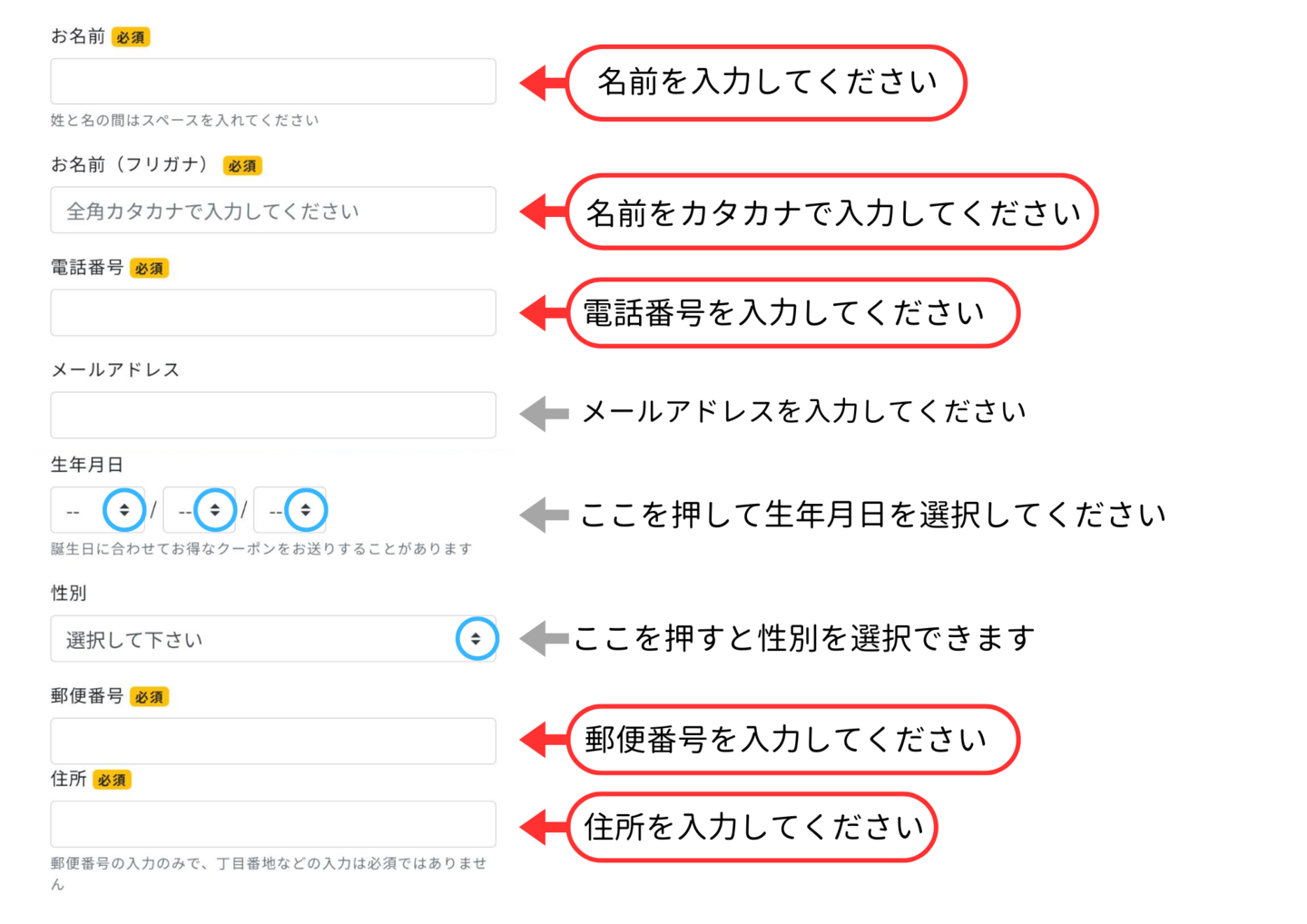Focus the 住所 address input field
This screenshot has width=1307, height=924.
(x=272, y=824)
